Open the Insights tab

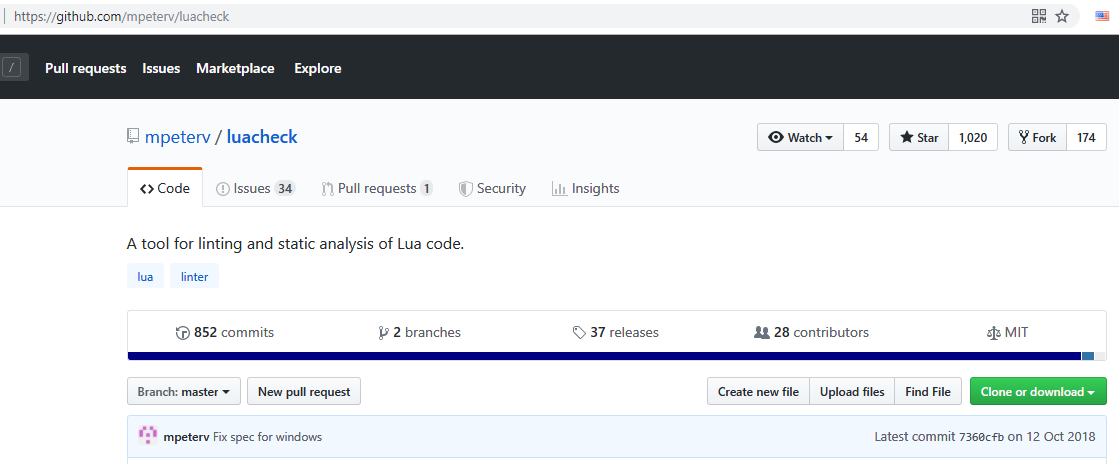pyautogui.click(x=585, y=188)
